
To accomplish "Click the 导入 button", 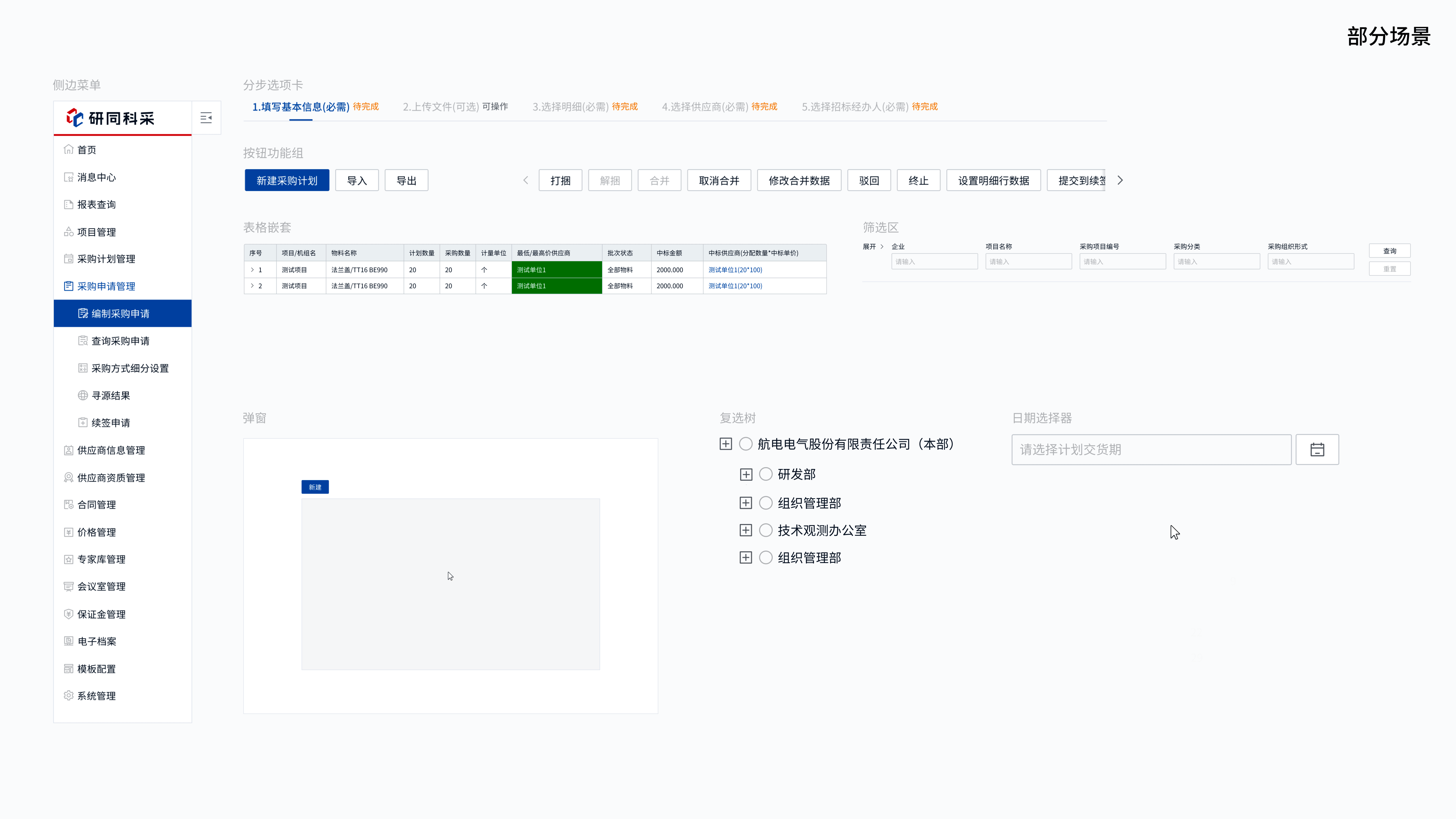I will tap(357, 180).
